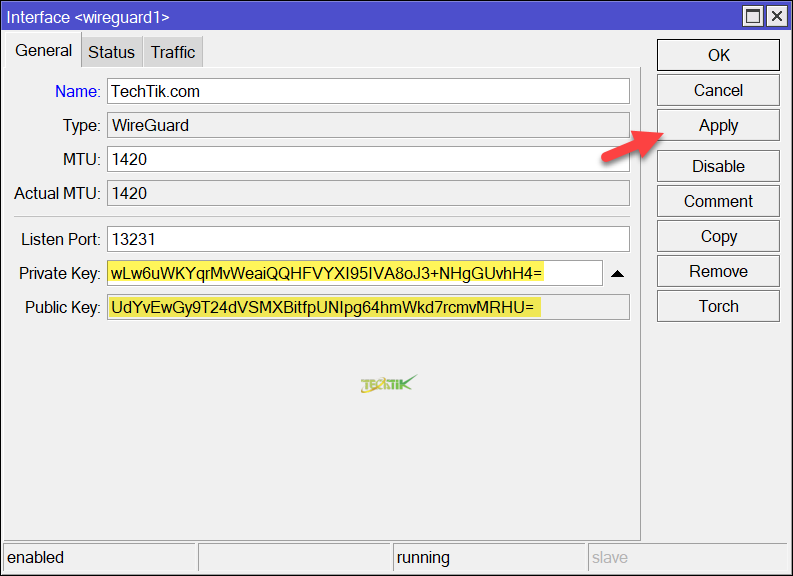Close the Interface window
The width and height of the screenshot is (793, 576).
point(776,16)
